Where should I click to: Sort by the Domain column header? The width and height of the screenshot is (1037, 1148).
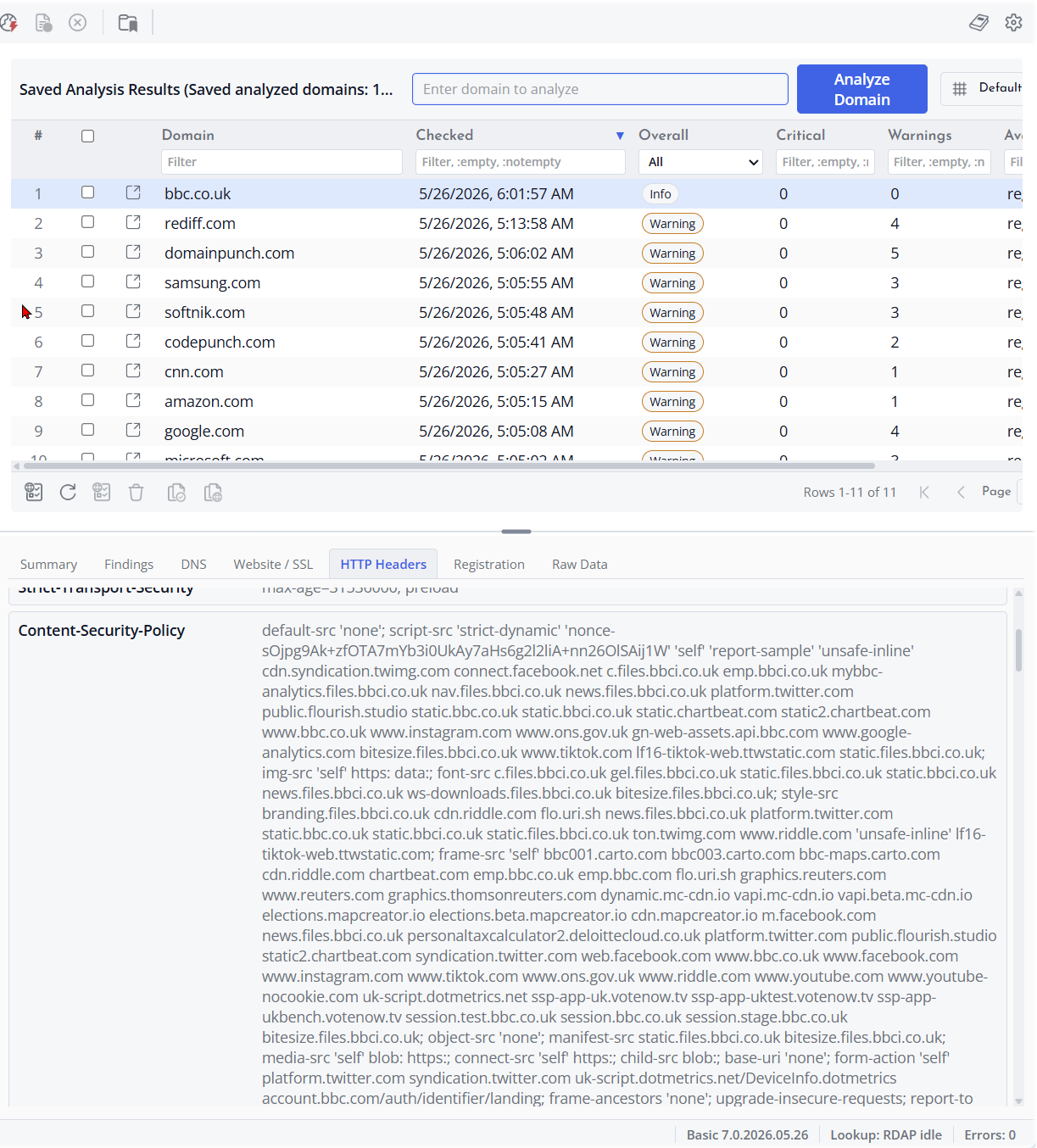(x=188, y=135)
